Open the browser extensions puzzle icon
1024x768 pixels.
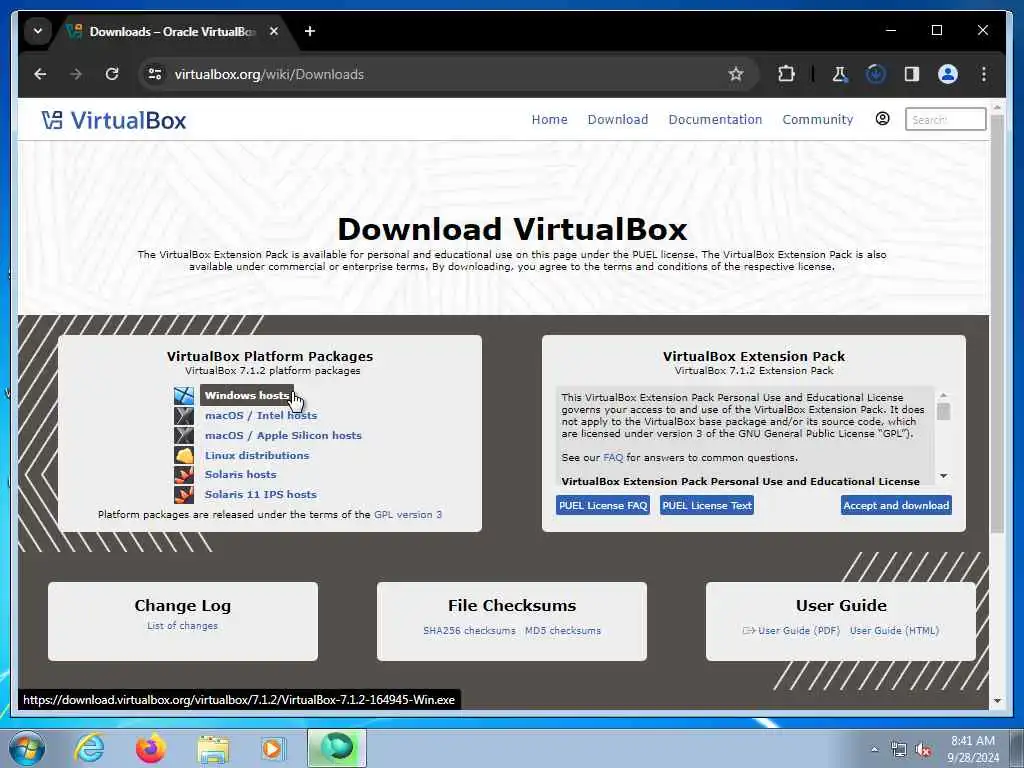(x=786, y=74)
